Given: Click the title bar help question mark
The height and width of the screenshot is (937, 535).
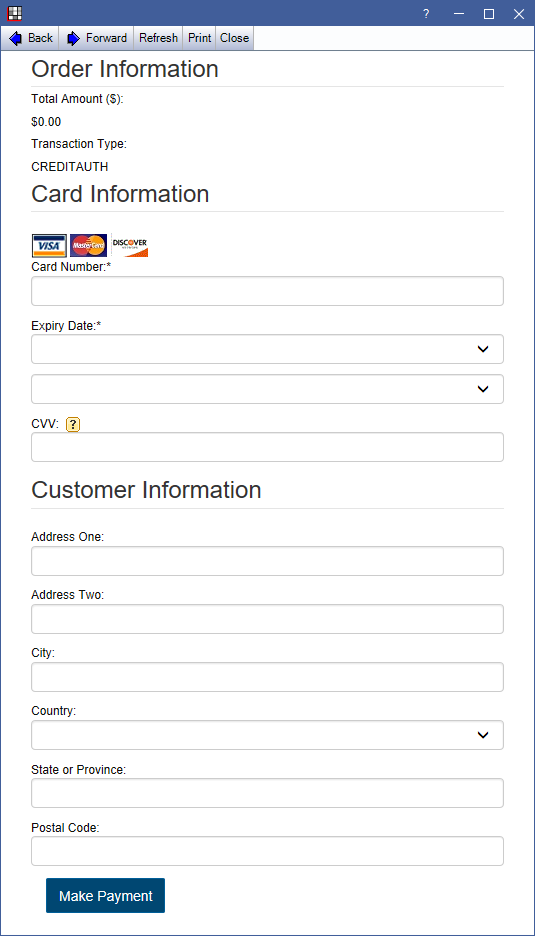Looking at the screenshot, I should pos(426,14).
